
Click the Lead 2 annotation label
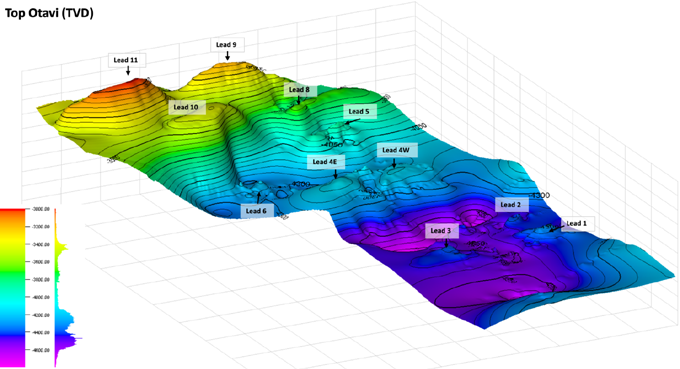tap(512, 205)
